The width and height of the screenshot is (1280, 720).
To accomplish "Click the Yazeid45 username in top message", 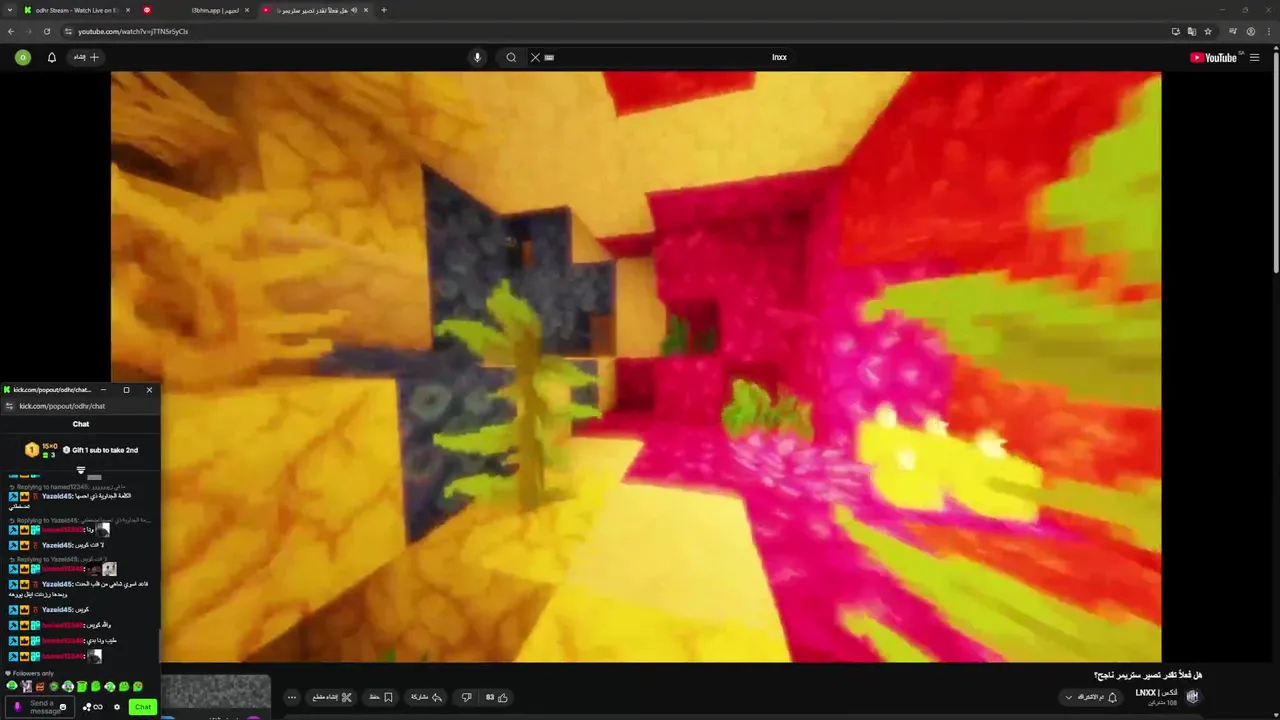I will [x=57, y=496].
